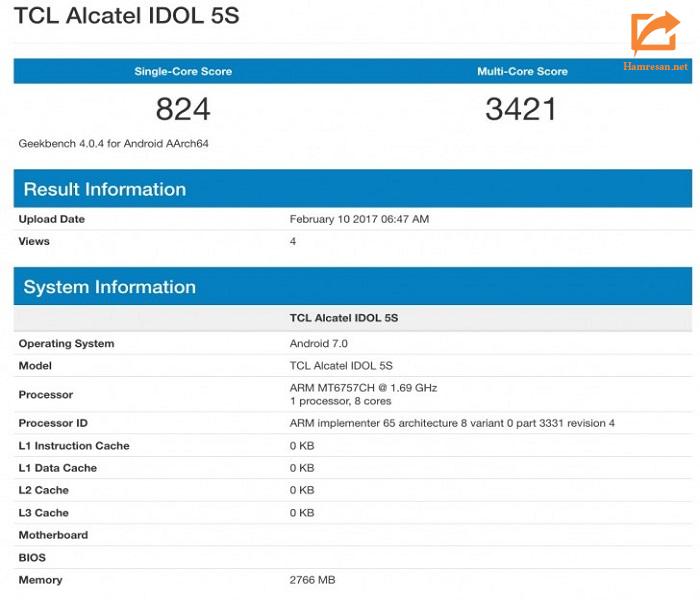Viewport: 700px width, 600px height.
Task: Click the Memory label
Action: [x=40, y=580]
